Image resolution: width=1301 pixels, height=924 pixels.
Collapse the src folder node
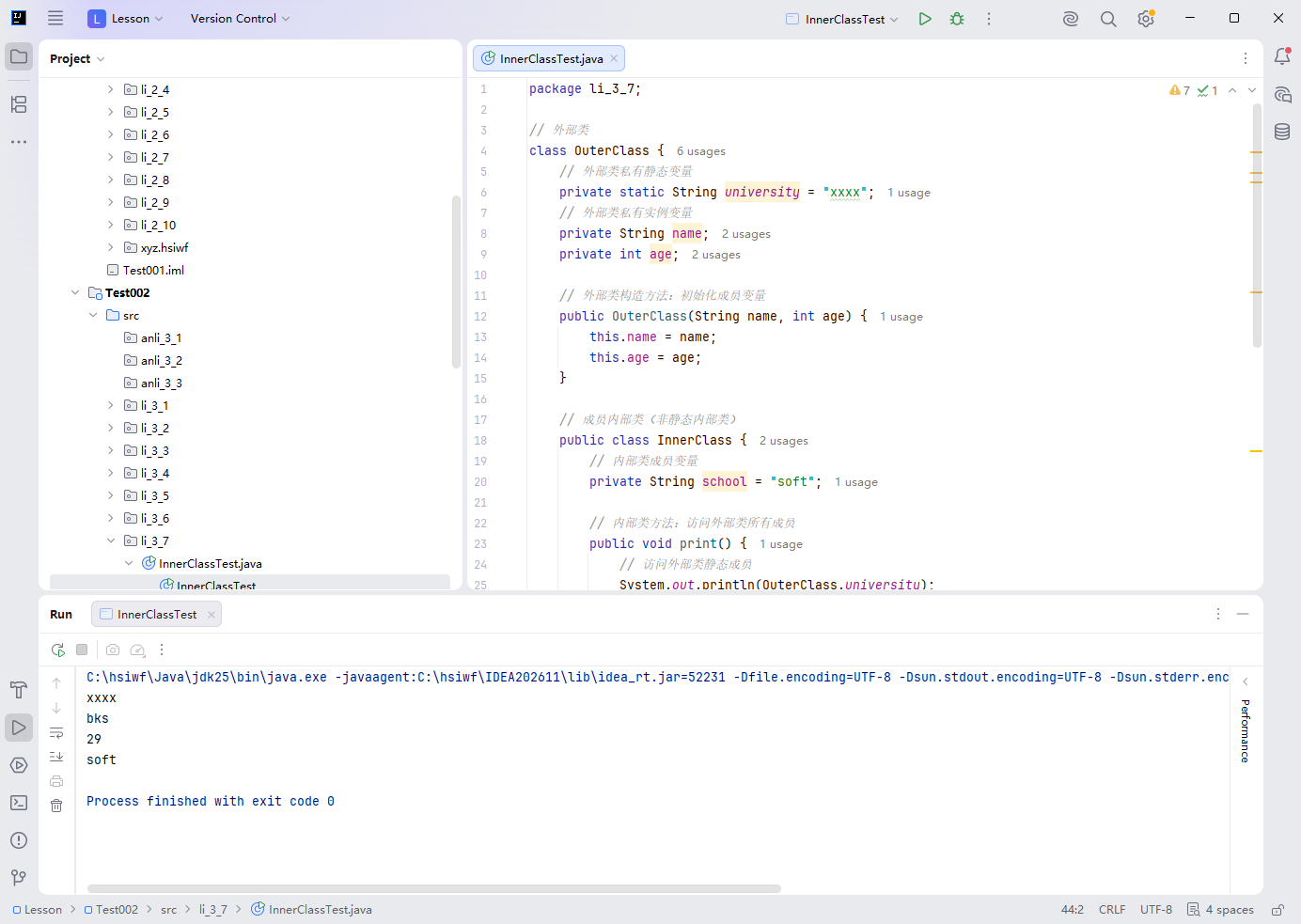click(x=93, y=316)
